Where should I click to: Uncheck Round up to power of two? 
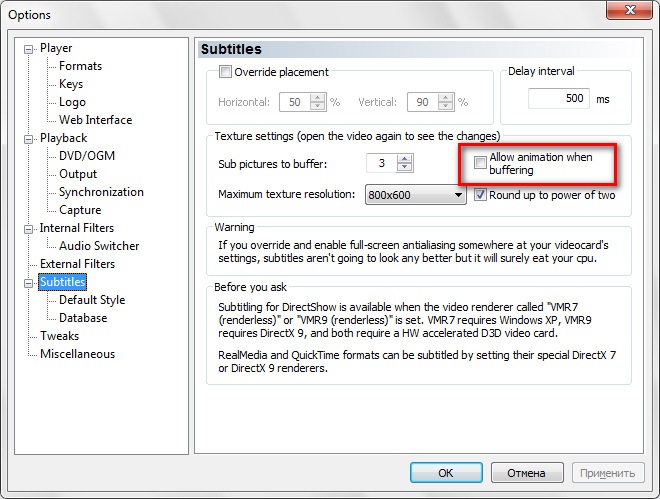[x=481, y=195]
